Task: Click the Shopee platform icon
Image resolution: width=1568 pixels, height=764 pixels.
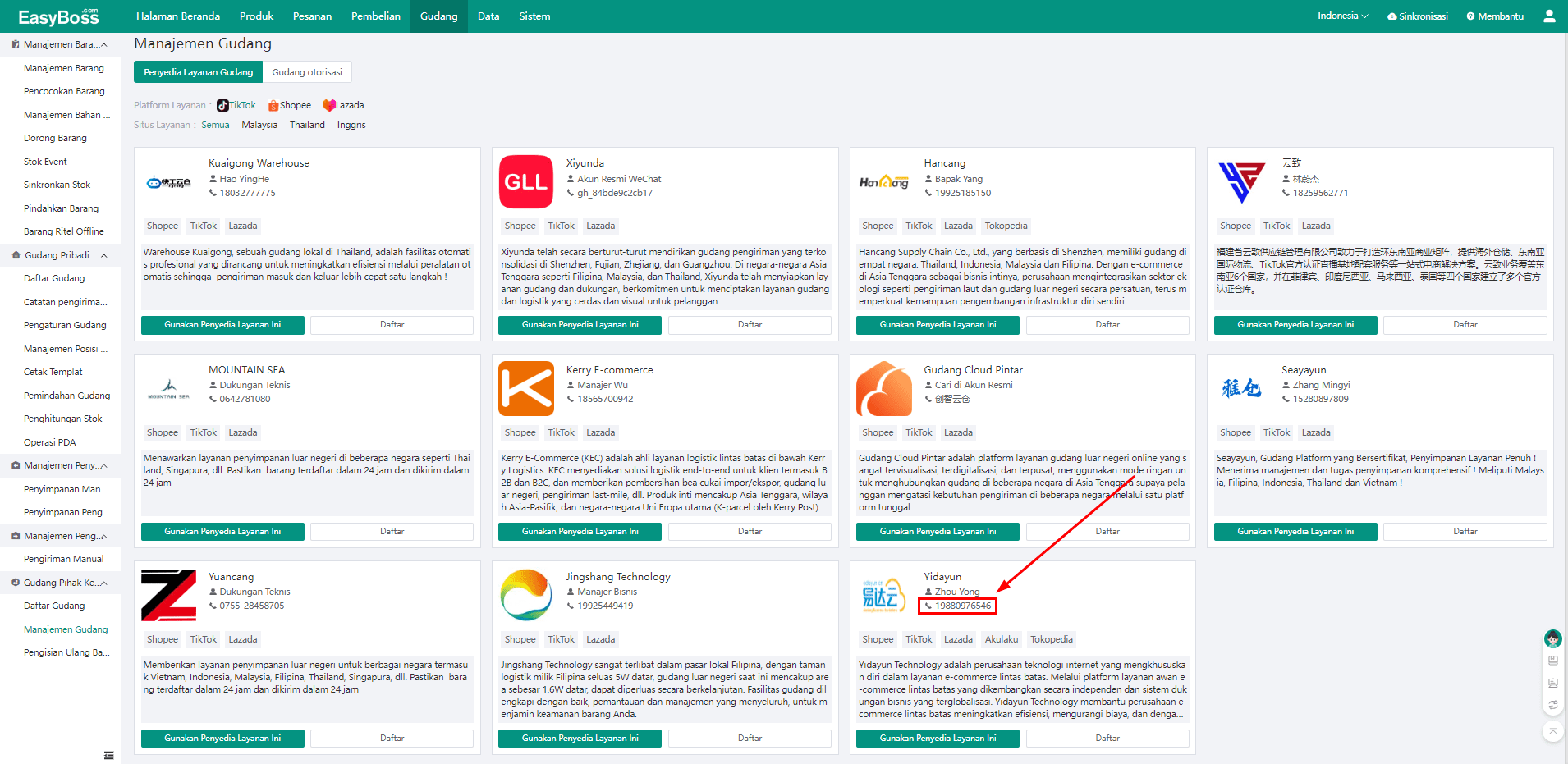Action: click(x=273, y=105)
